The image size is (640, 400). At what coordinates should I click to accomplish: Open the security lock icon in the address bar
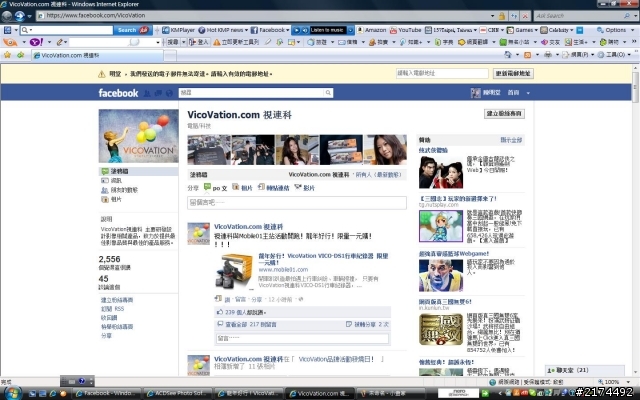[502, 16]
